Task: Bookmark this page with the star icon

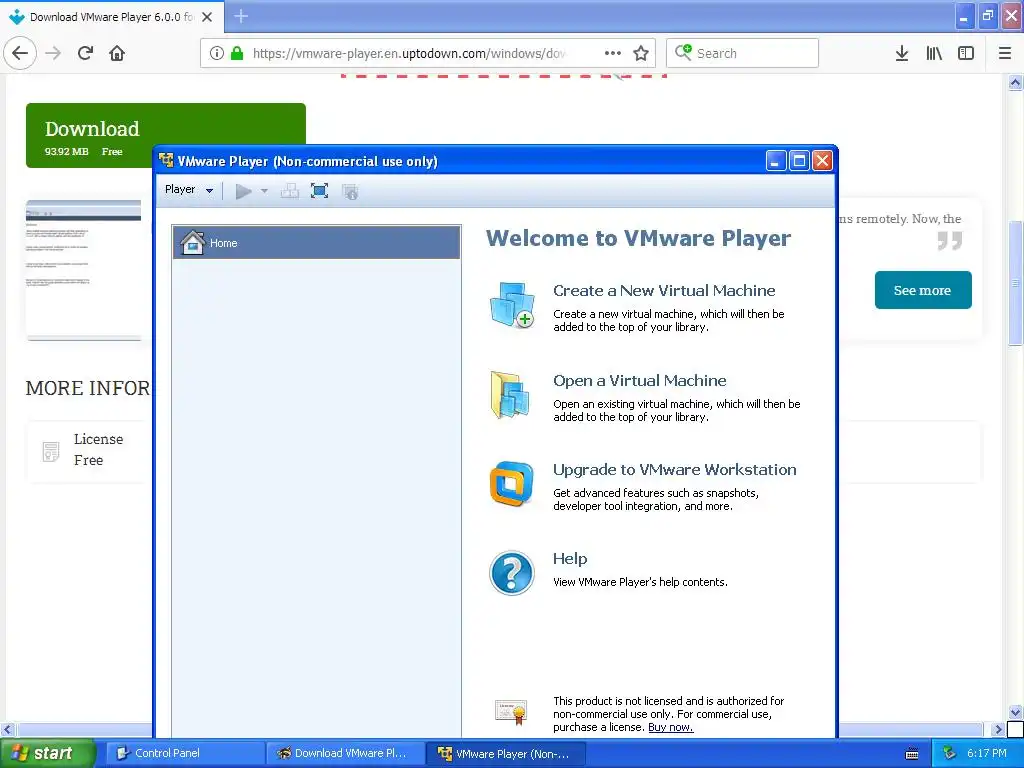Action: coord(641,53)
